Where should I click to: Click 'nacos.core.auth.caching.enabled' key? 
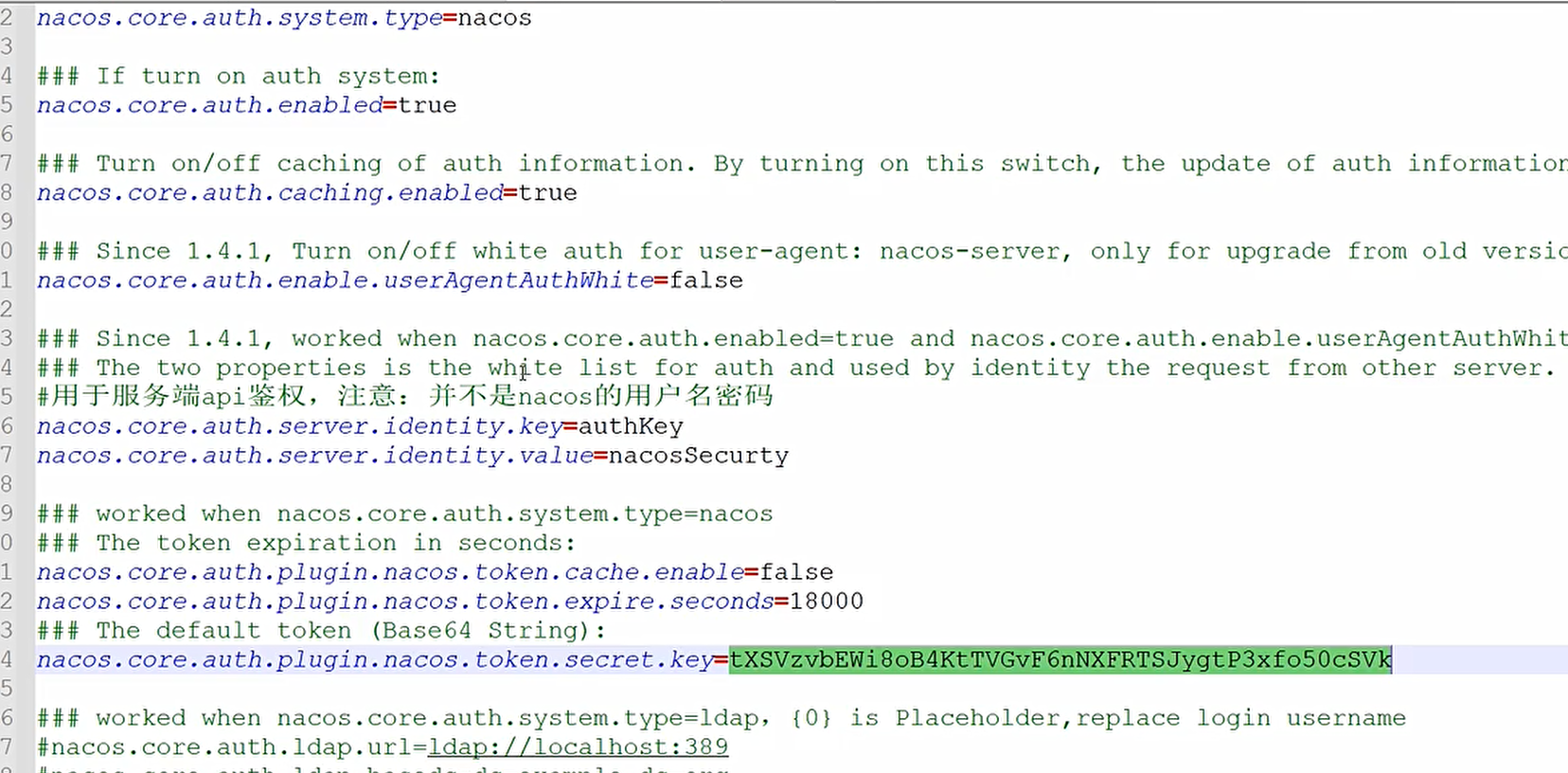[x=270, y=192]
